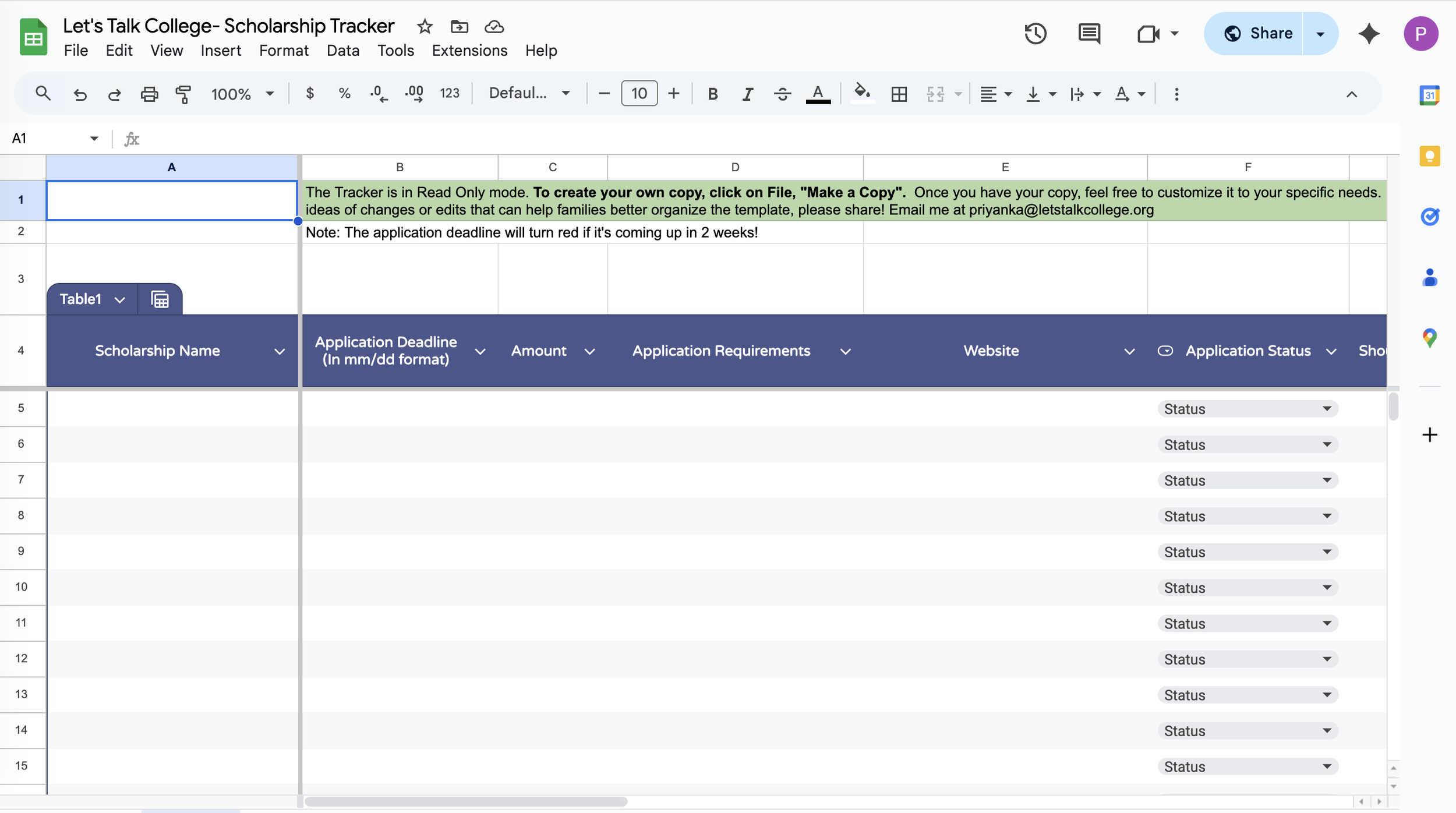Open the borders grid icon
Image resolution: width=1456 pixels, height=813 pixels.
899,94
